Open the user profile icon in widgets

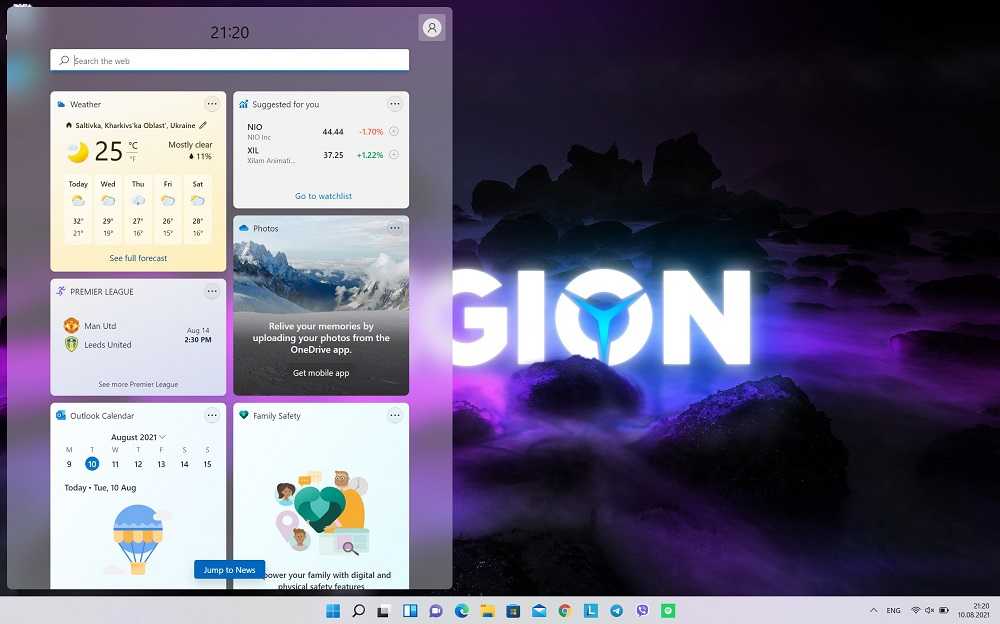click(432, 28)
